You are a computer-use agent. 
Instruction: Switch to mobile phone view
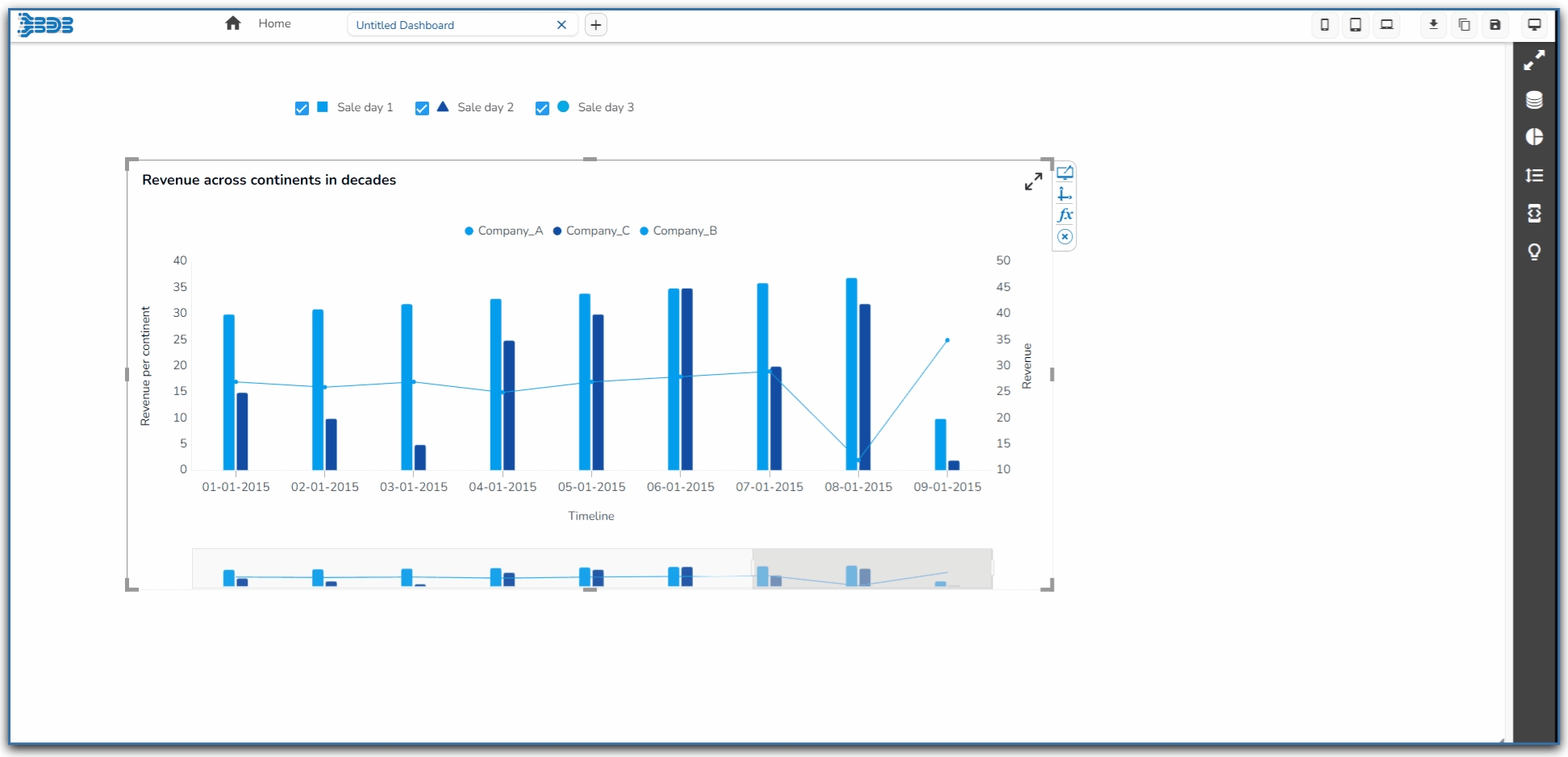[x=1324, y=25]
